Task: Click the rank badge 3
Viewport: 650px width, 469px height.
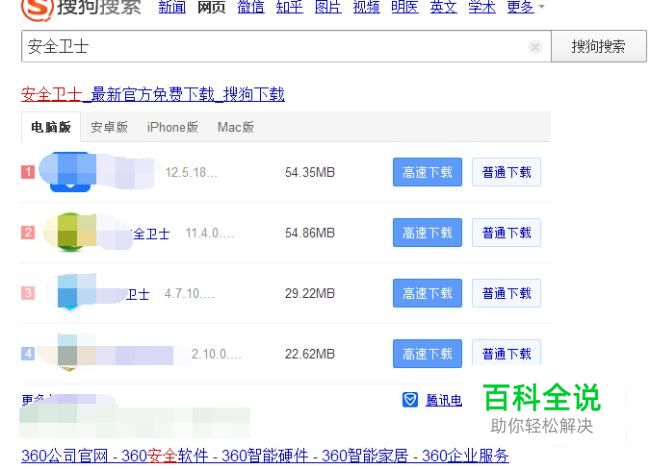Action: pos(28,293)
